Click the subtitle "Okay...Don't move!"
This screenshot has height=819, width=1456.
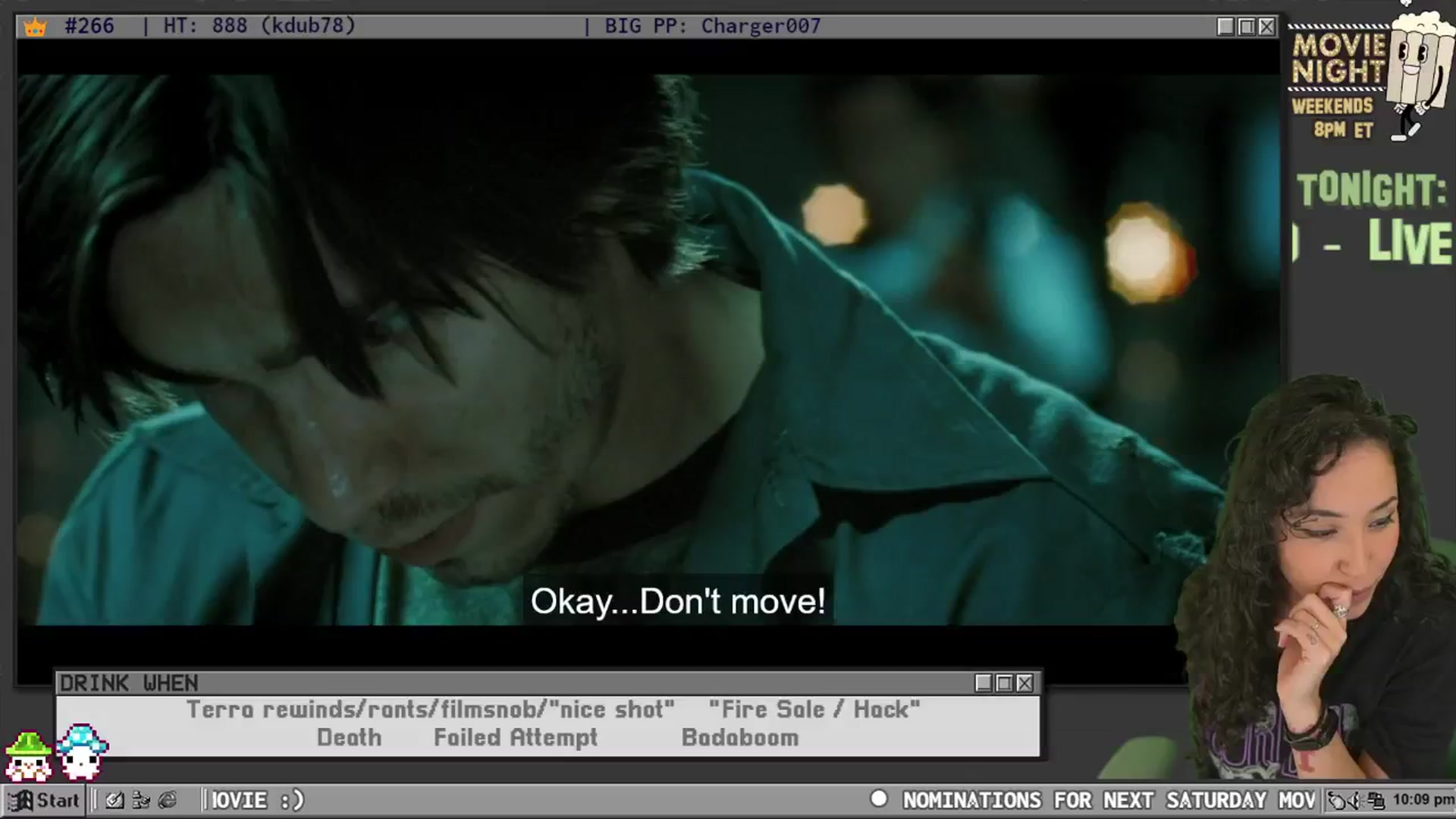[678, 602]
